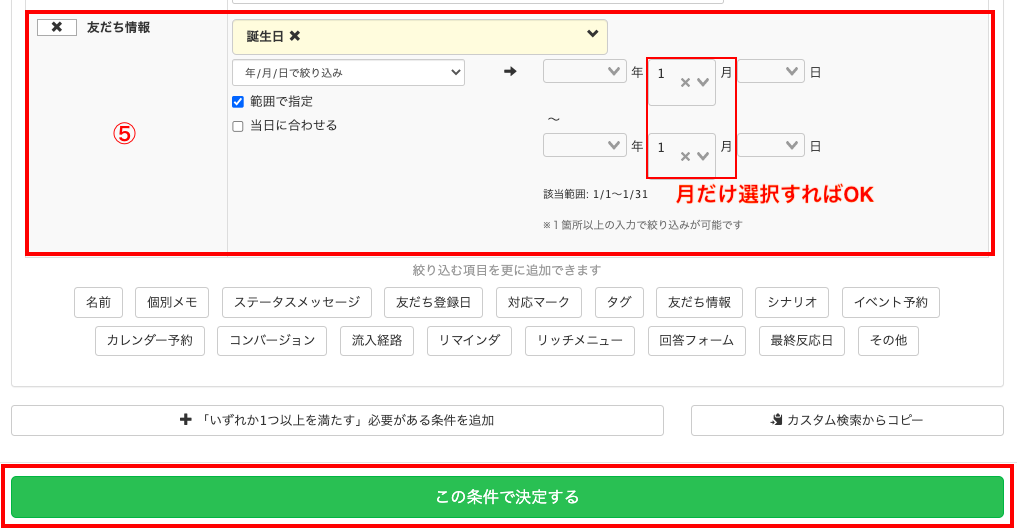Add the 最終反応日 filter item
Viewport: 1025px width, 532px height.
click(x=801, y=341)
